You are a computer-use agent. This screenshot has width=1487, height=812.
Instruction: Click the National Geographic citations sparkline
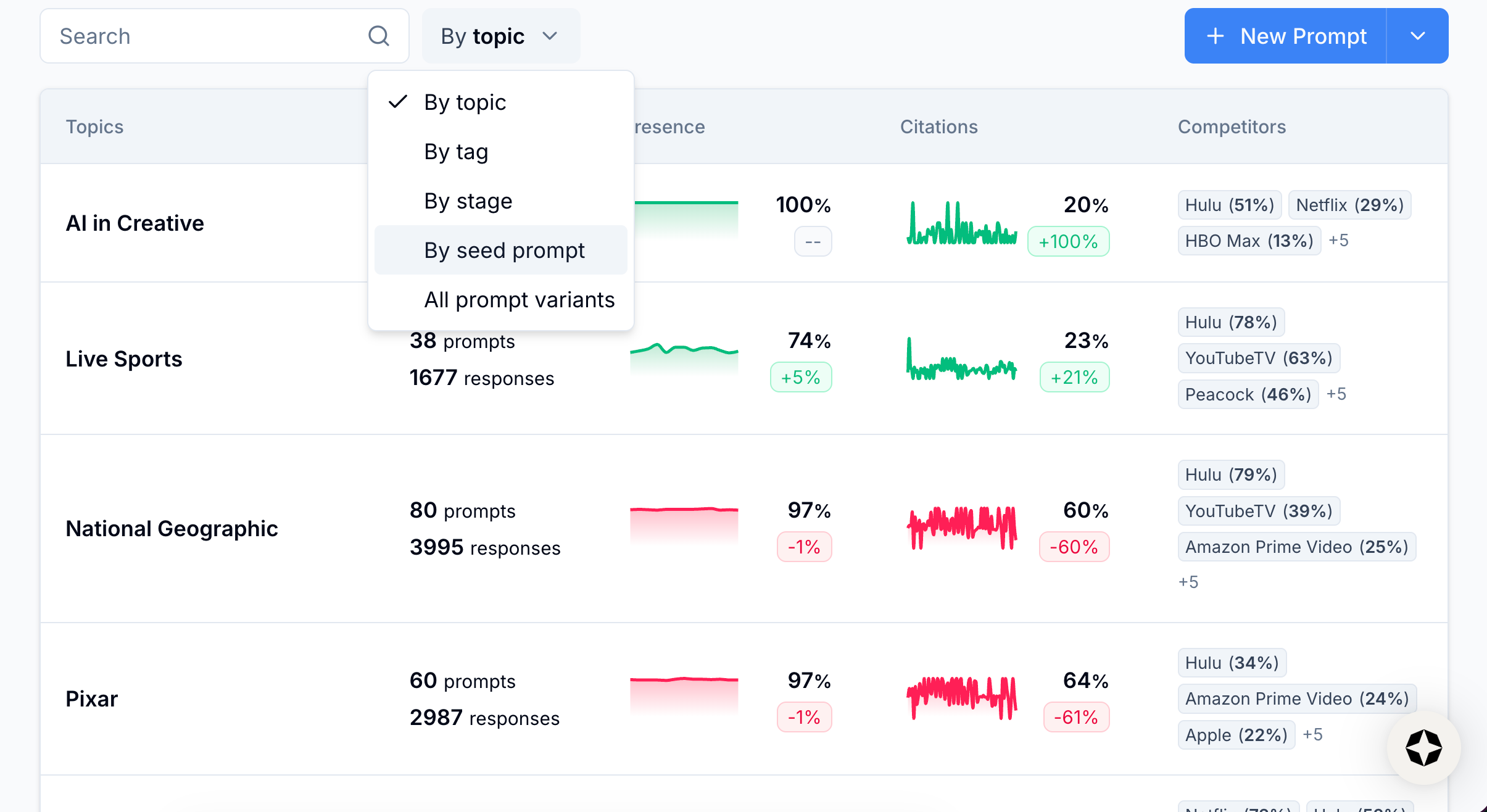pos(961,528)
